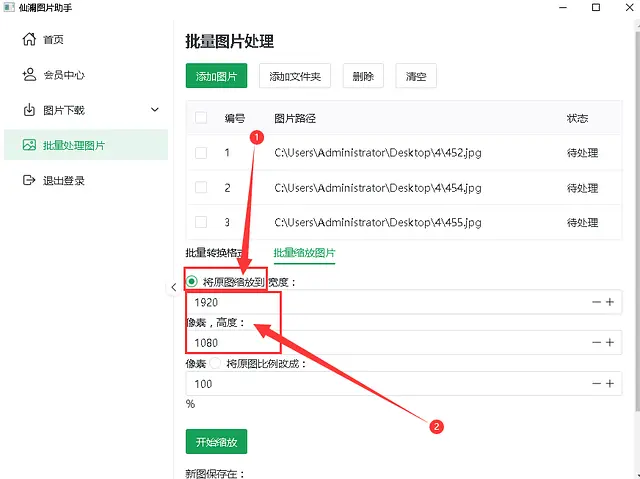
Task: Check the box for 454.jpg row
Action: point(201,188)
